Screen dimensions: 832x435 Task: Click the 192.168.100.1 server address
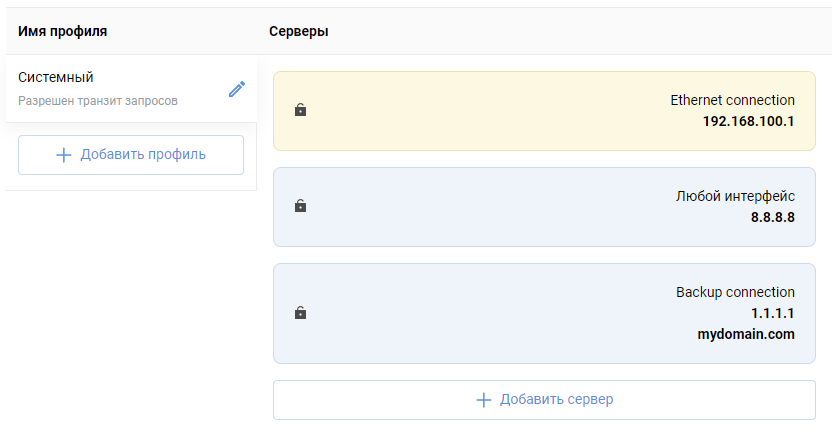click(748, 121)
